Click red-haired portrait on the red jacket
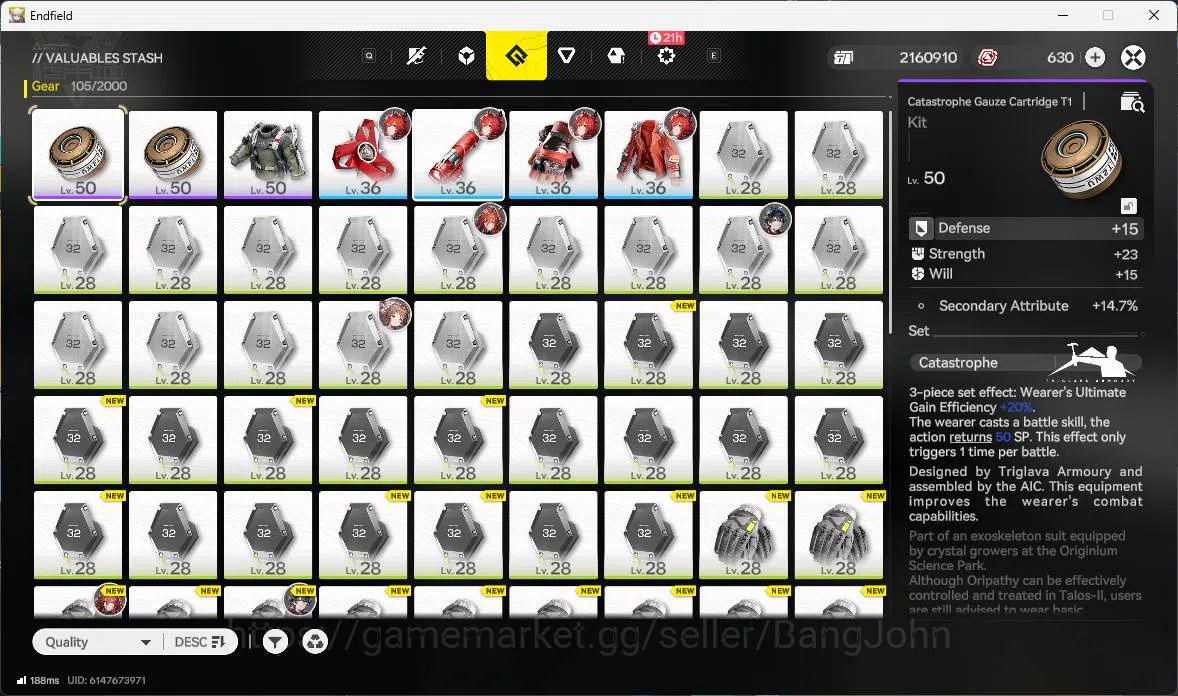This screenshot has width=1178, height=696. 679,124
